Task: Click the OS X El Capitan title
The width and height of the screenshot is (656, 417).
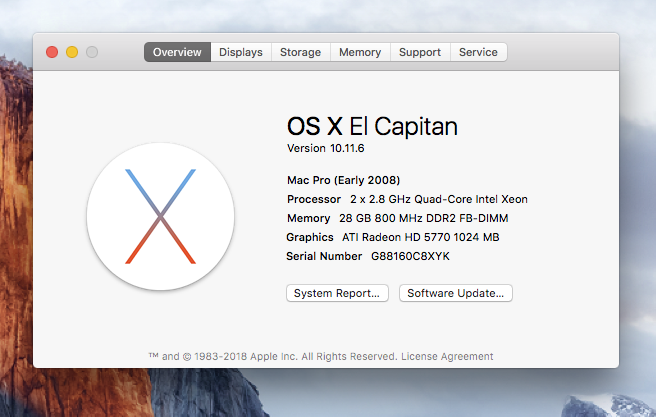Action: 372,126
